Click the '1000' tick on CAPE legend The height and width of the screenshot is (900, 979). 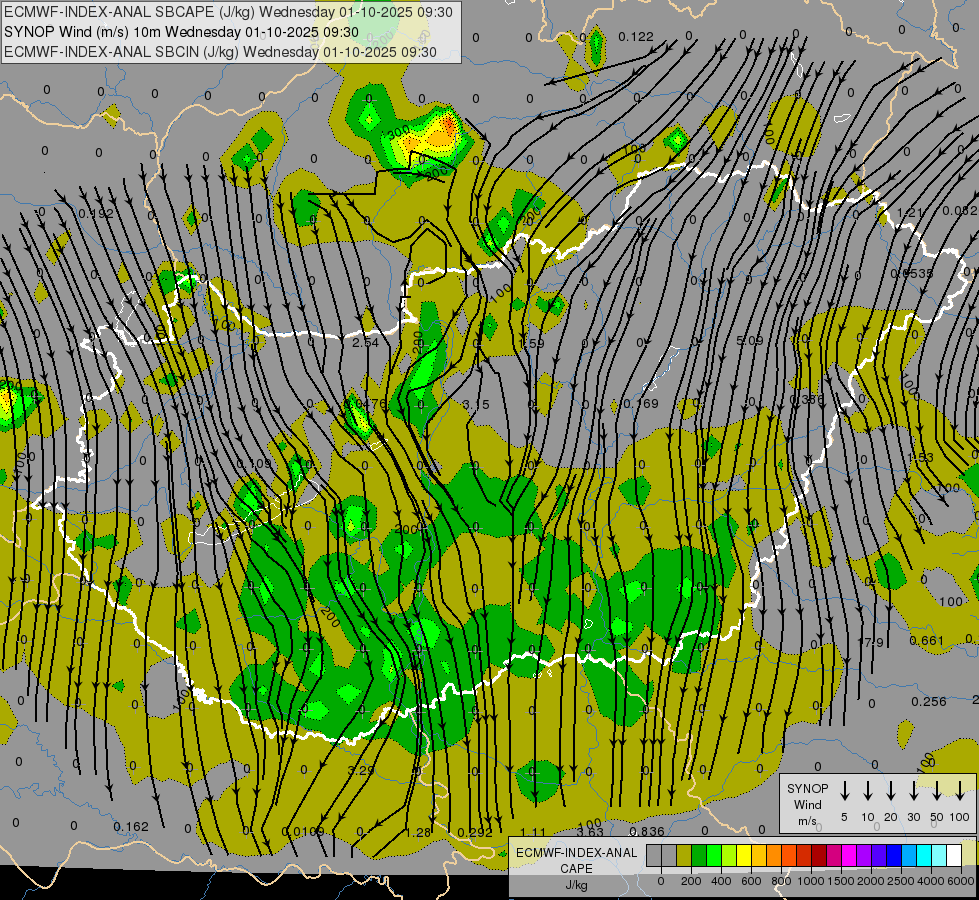point(811,881)
